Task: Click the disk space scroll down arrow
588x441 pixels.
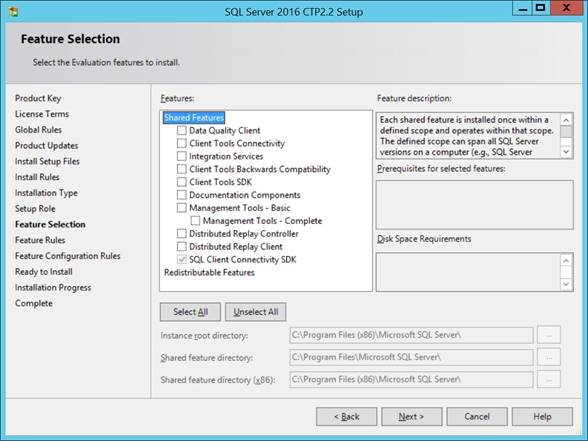Action: [x=566, y=284]
